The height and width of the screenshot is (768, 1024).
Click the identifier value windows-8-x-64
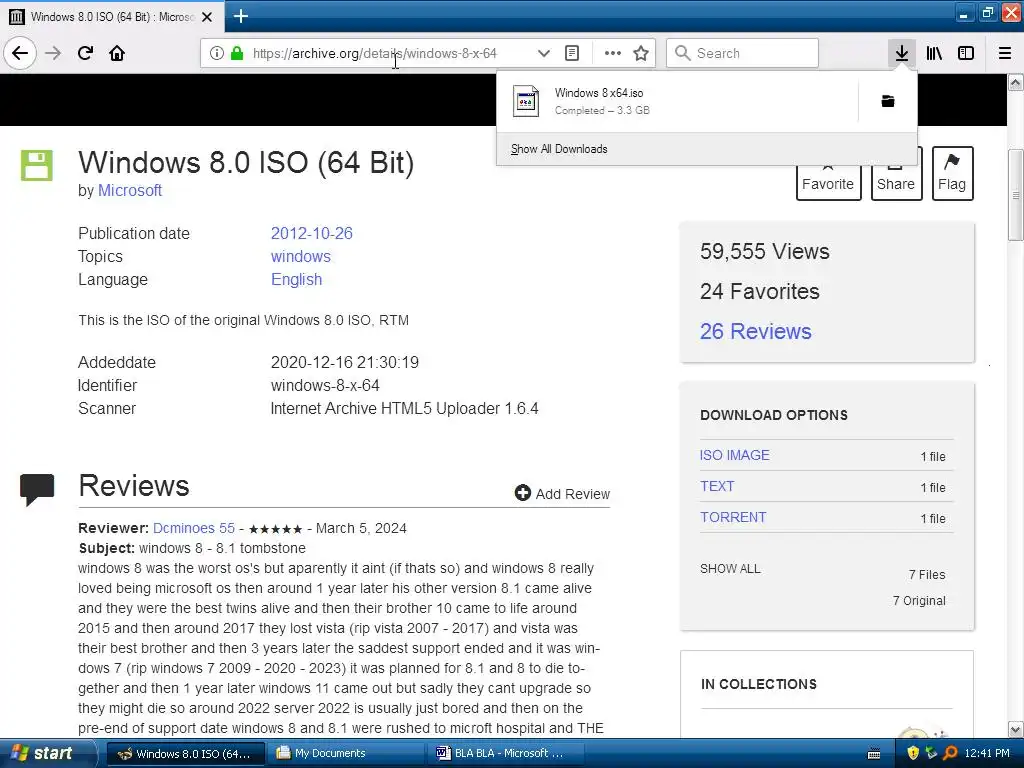point(325,385)
